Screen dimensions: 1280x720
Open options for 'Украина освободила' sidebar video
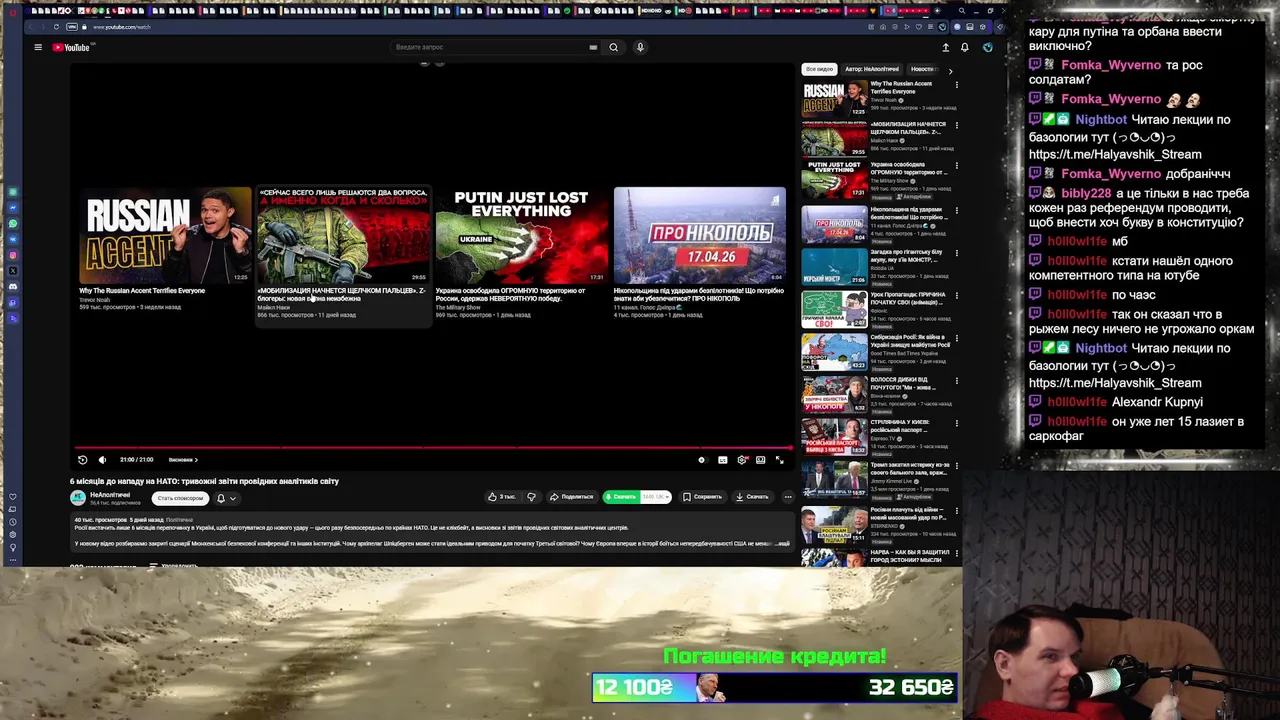957,167
